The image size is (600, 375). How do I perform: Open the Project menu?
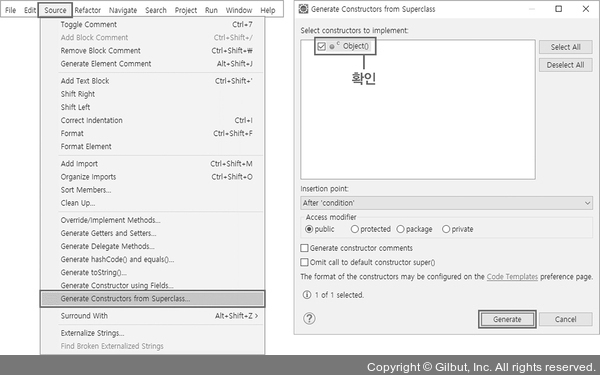[186, 10]
